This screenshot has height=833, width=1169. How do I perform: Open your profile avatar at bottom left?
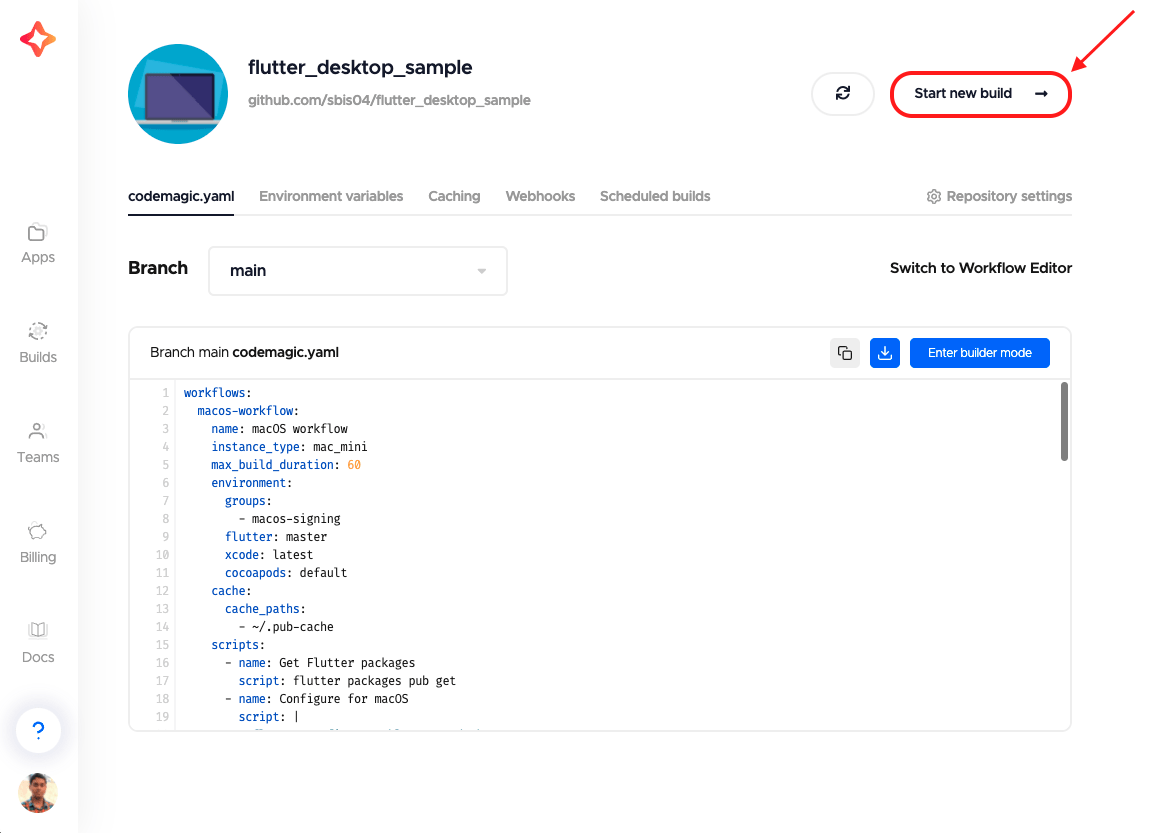click(37, 792)
